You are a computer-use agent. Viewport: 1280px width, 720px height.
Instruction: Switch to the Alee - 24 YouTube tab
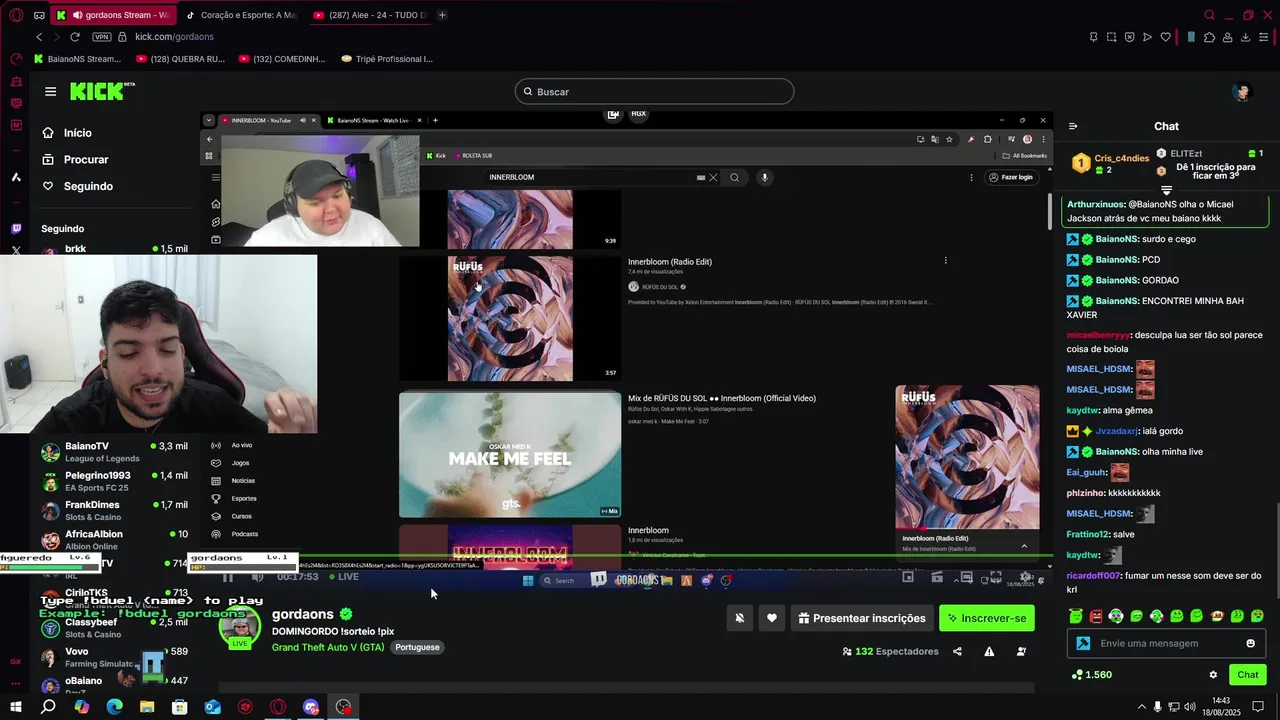(369, 15)
